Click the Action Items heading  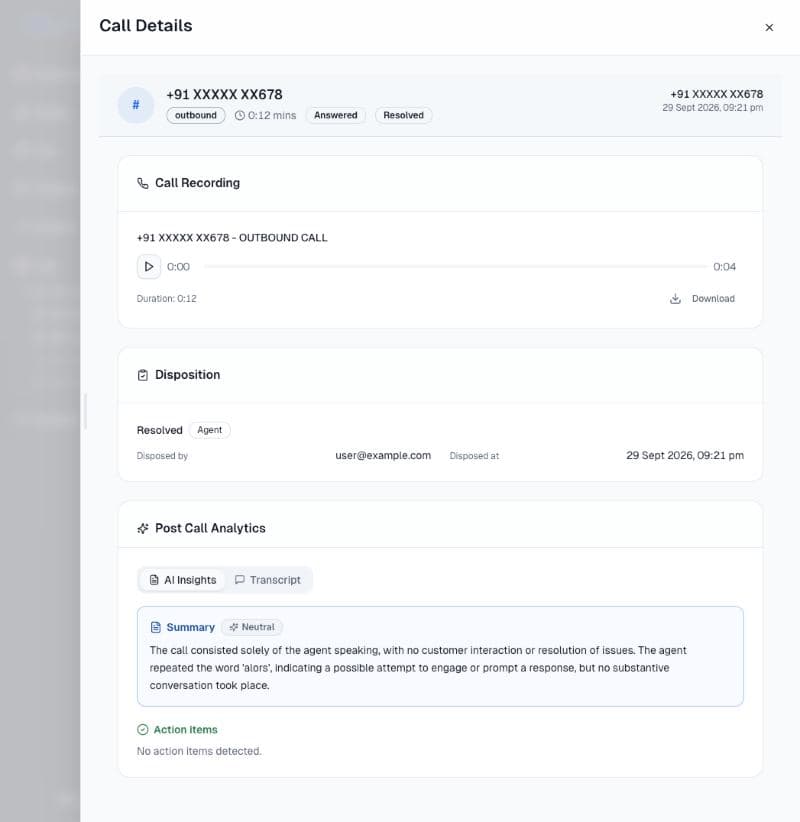(186, 730)
